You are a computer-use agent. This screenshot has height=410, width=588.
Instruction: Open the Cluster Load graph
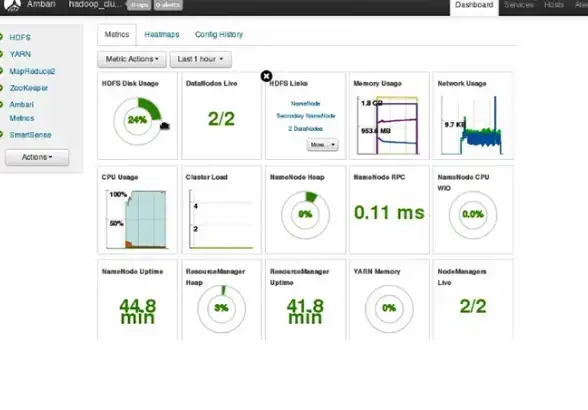(x=221, y=219)
